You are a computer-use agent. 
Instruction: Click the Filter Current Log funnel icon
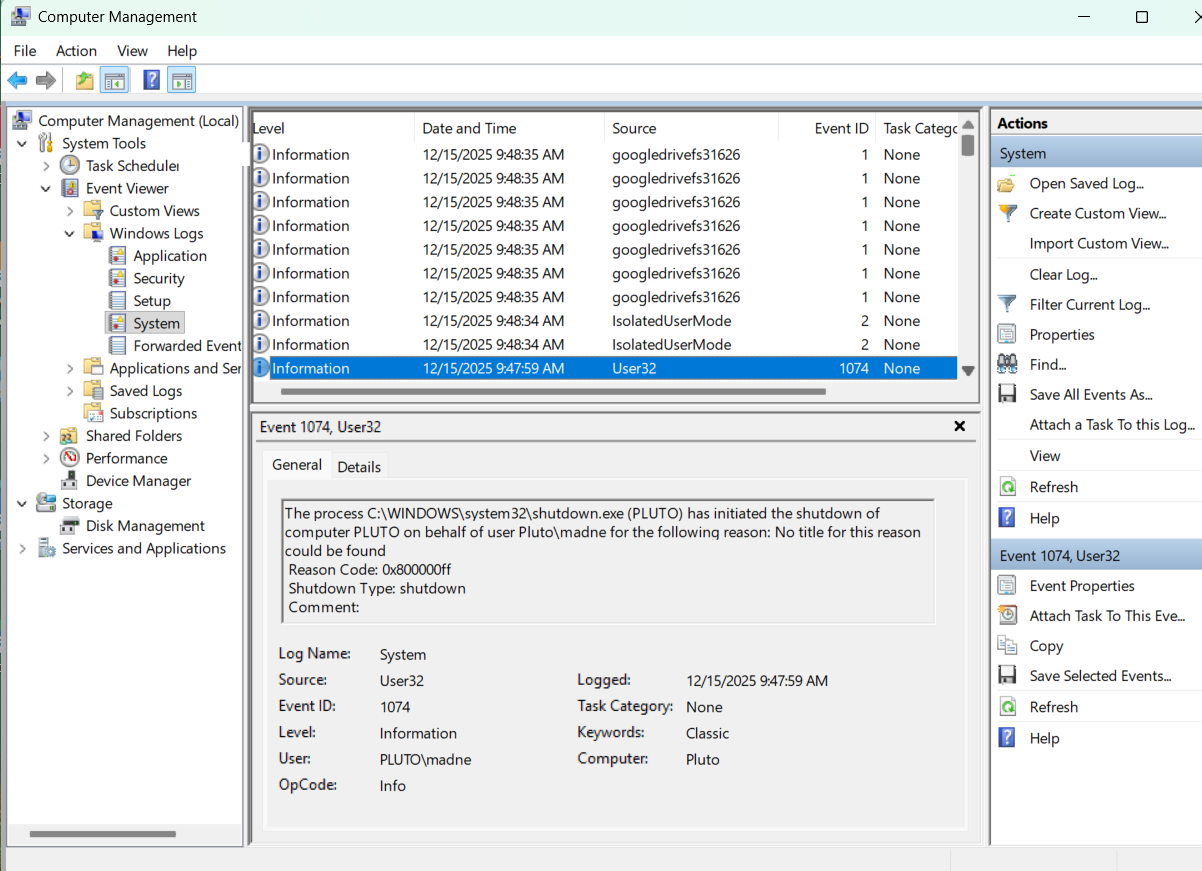[x=1008, y=304]
